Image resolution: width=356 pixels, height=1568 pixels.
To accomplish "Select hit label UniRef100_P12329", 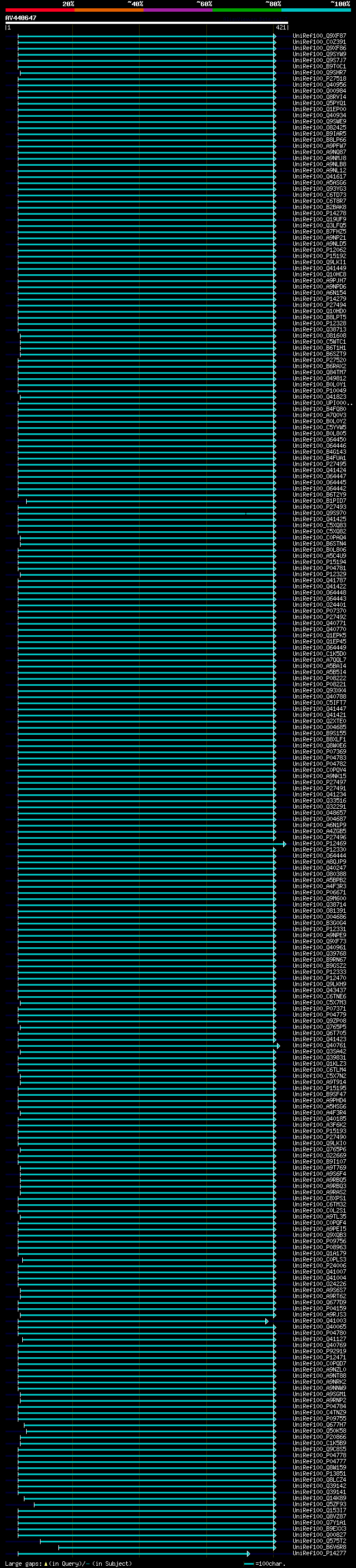I will pyautogui.click(x=319, y=574).
